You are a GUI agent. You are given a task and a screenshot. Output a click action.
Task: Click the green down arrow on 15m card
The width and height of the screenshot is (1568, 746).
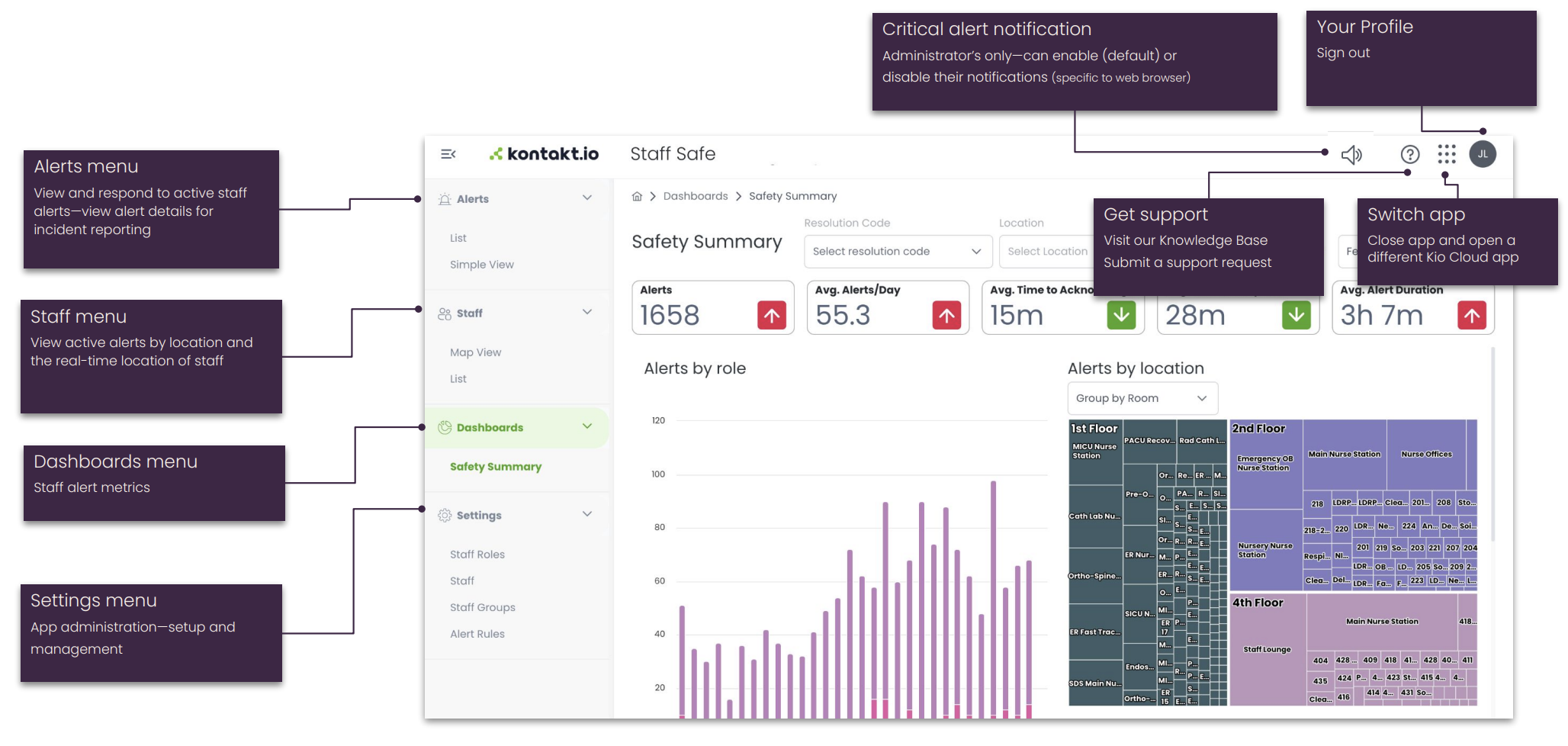pos(1121,315)
